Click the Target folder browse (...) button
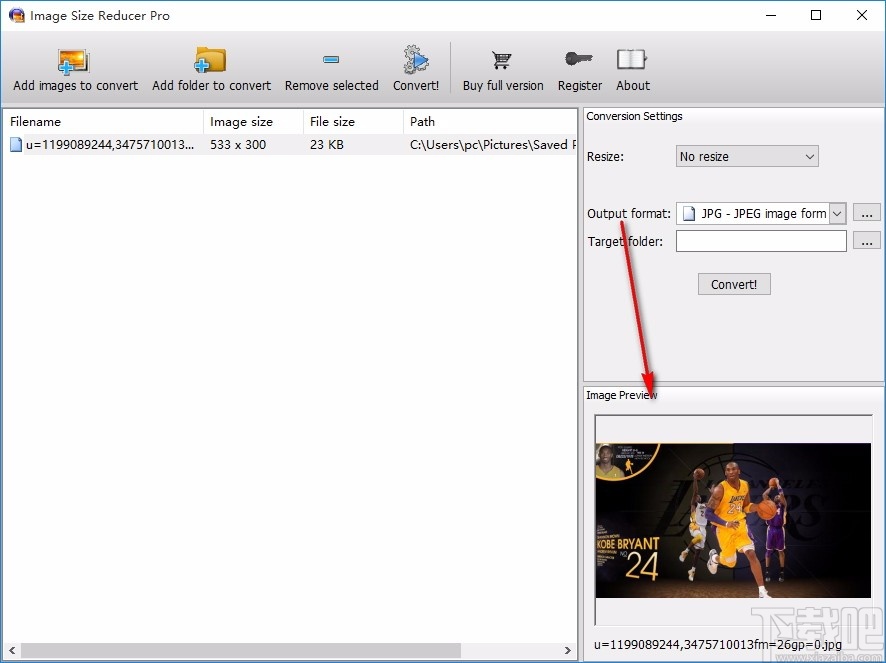The height and width of the screenshot is (663, 886). tap(866, 241)
